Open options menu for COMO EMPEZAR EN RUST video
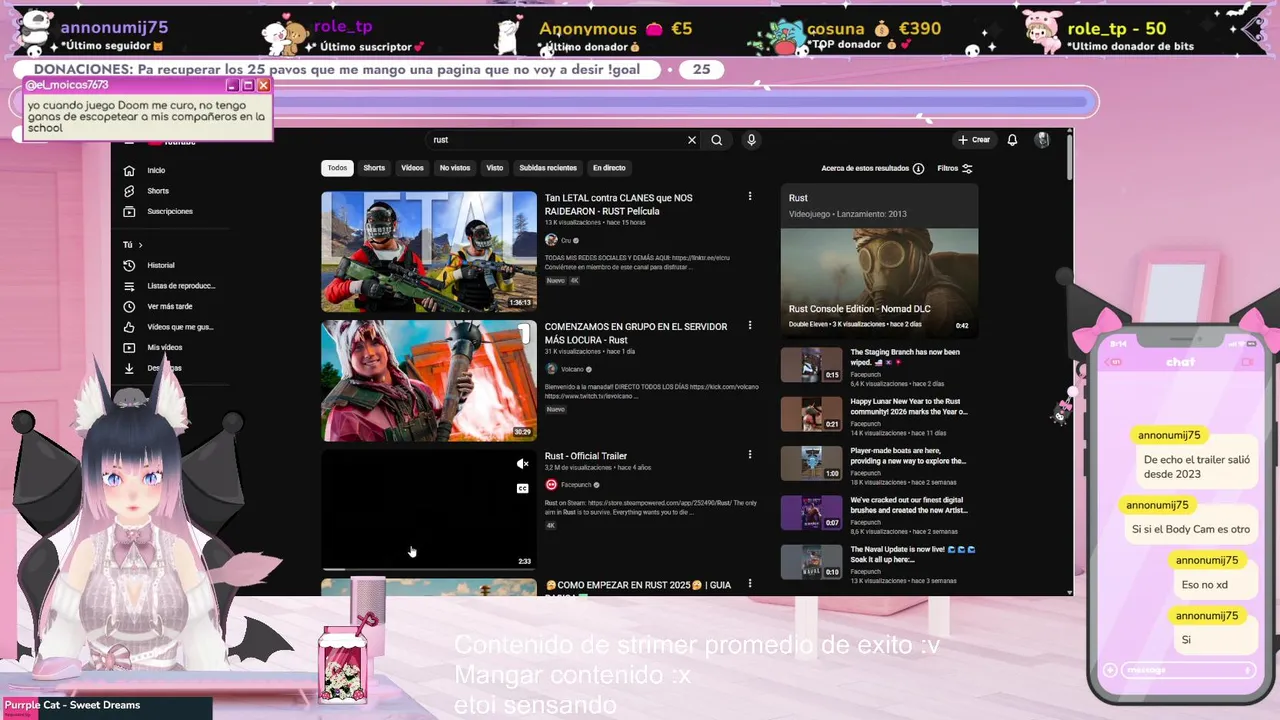This screenshot has width=1280, height=720. click(750, 584)
